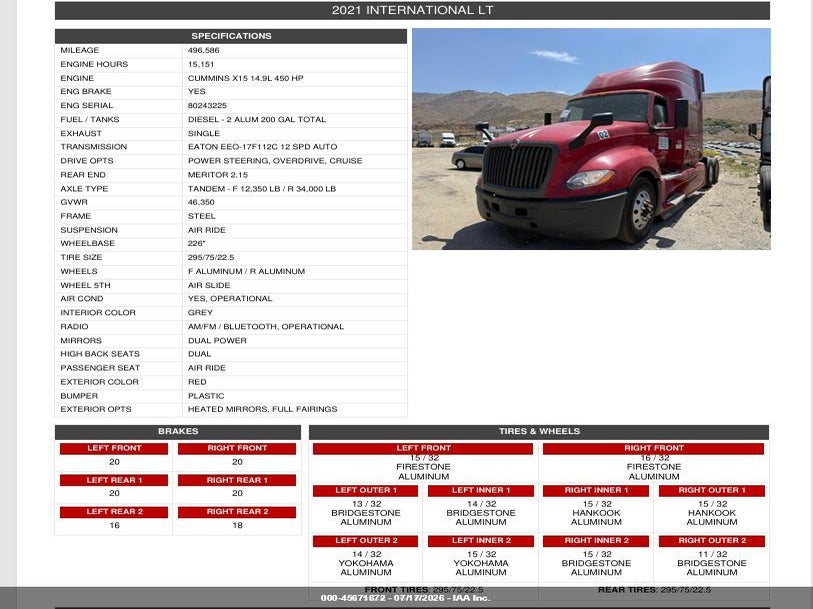Click the FRONT TIRES size text
This screenshot has height=609, width=813.
coord(424,590)
